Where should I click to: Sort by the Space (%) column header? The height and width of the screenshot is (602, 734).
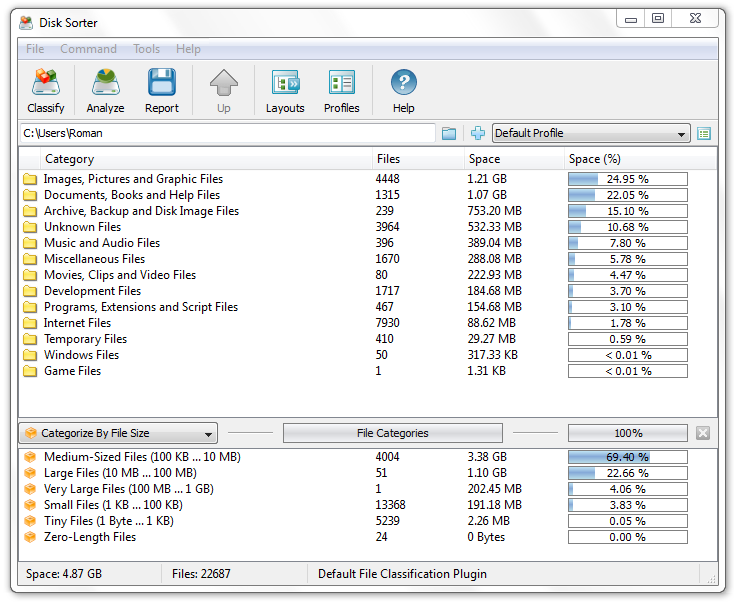pyautogui.click(x=640, y=159)
